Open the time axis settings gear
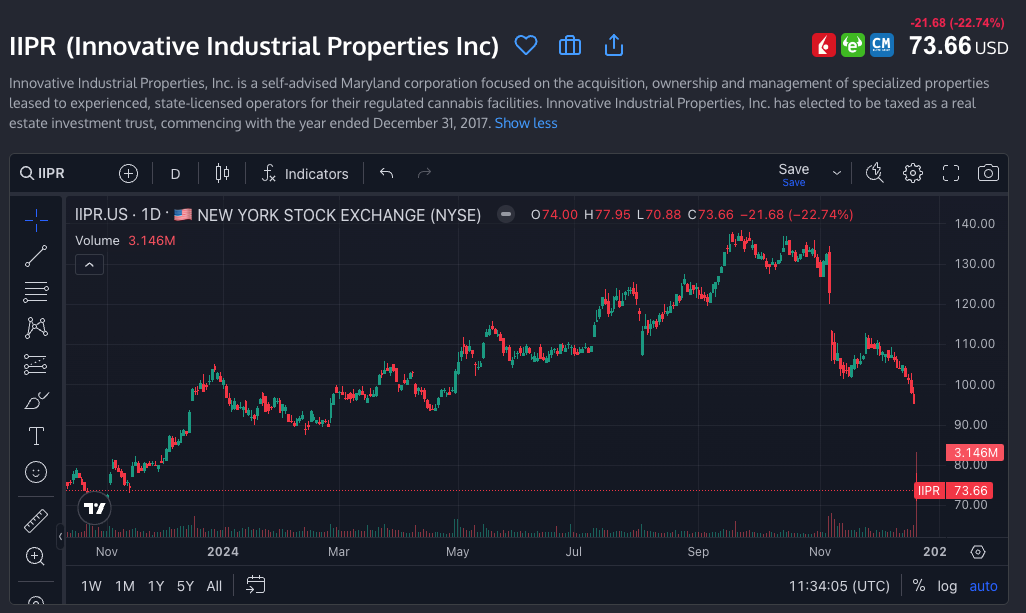The image size is (1026, 613). [978, 552]
